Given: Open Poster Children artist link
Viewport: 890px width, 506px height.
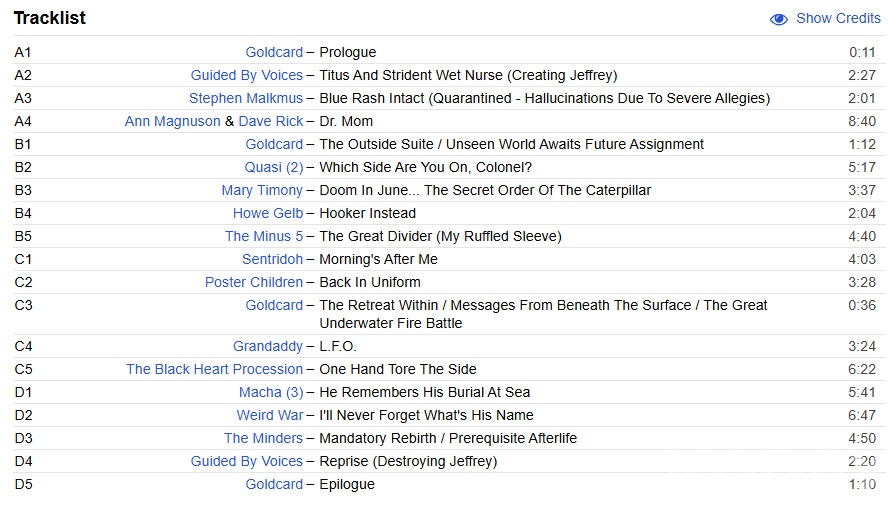Looking at the screenshot, I should 253,282.
